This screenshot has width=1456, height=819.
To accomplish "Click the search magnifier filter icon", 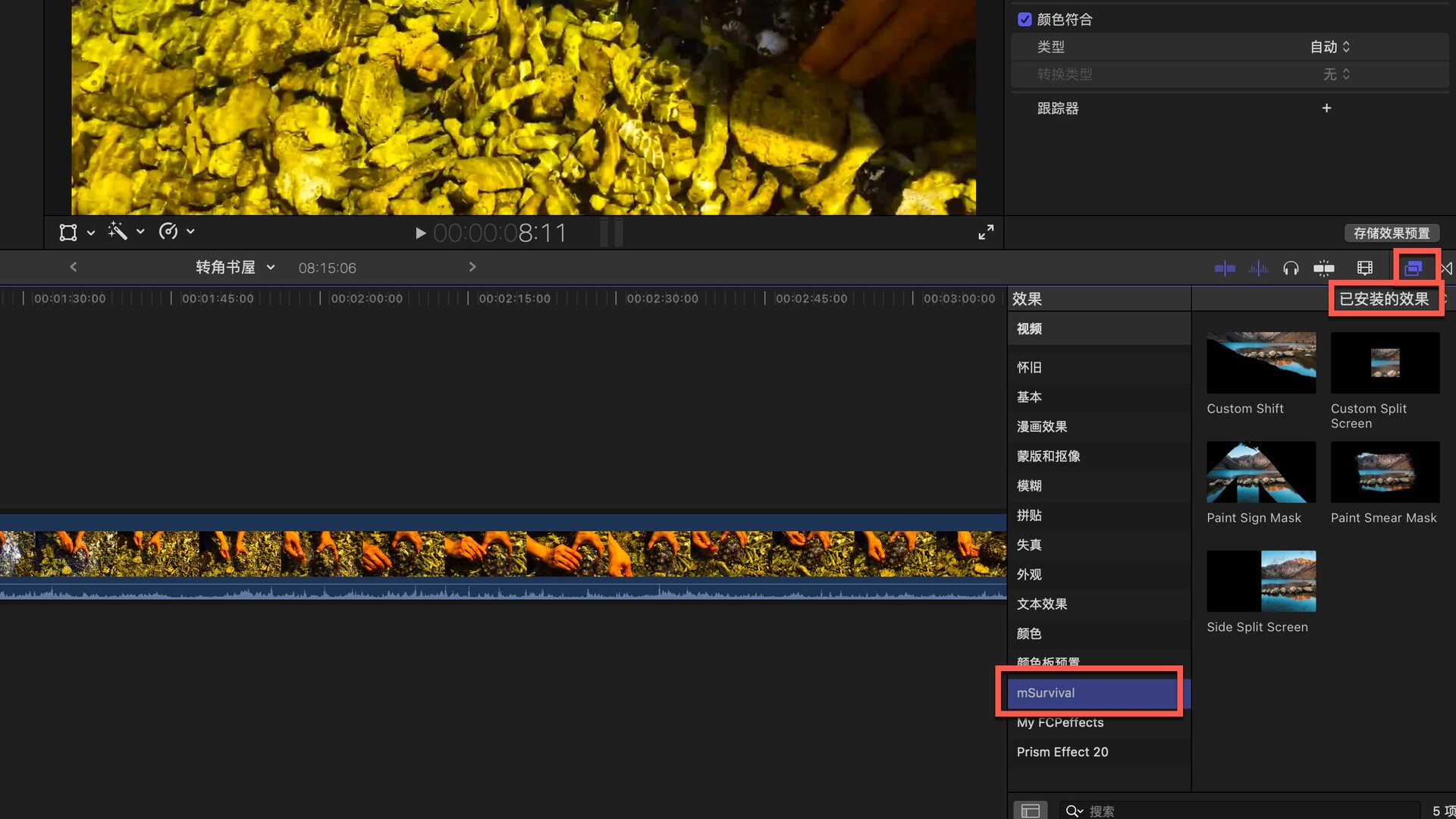I will click(1074, 811).
